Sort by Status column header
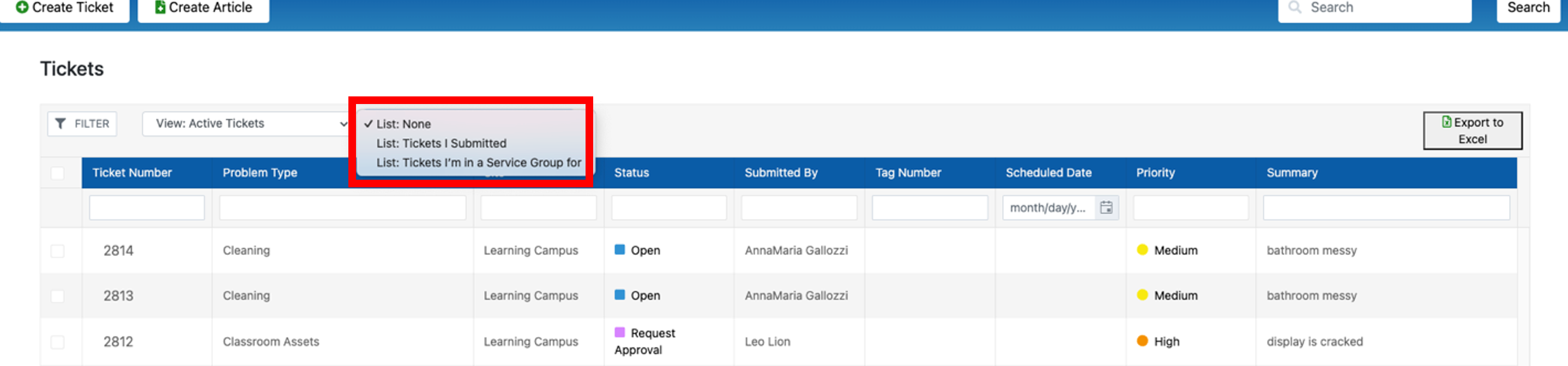1568x366 pixels. pyautogui.click(x=631, y=173)
